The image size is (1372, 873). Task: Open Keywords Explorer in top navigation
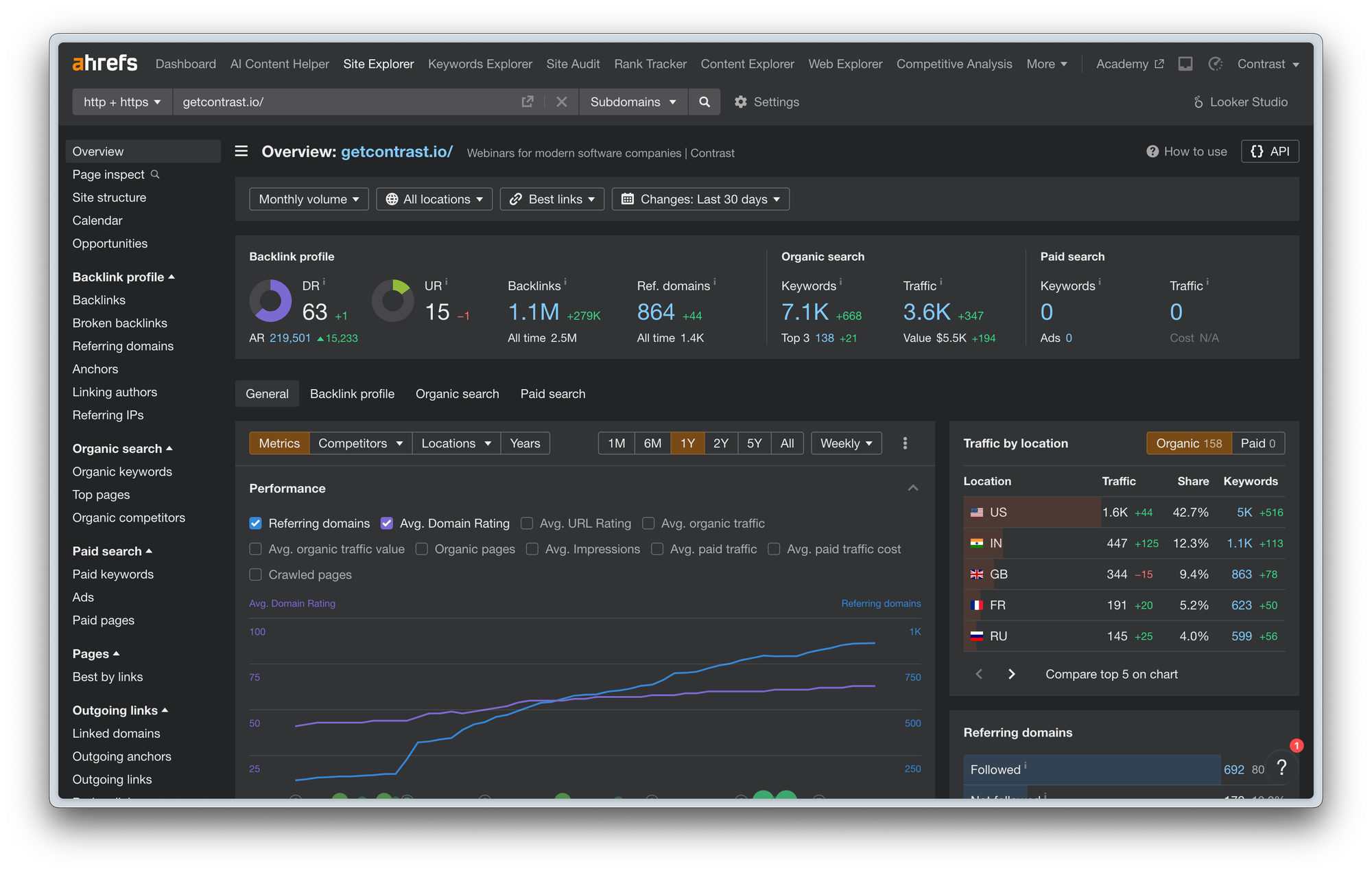[x=480, y=64]
